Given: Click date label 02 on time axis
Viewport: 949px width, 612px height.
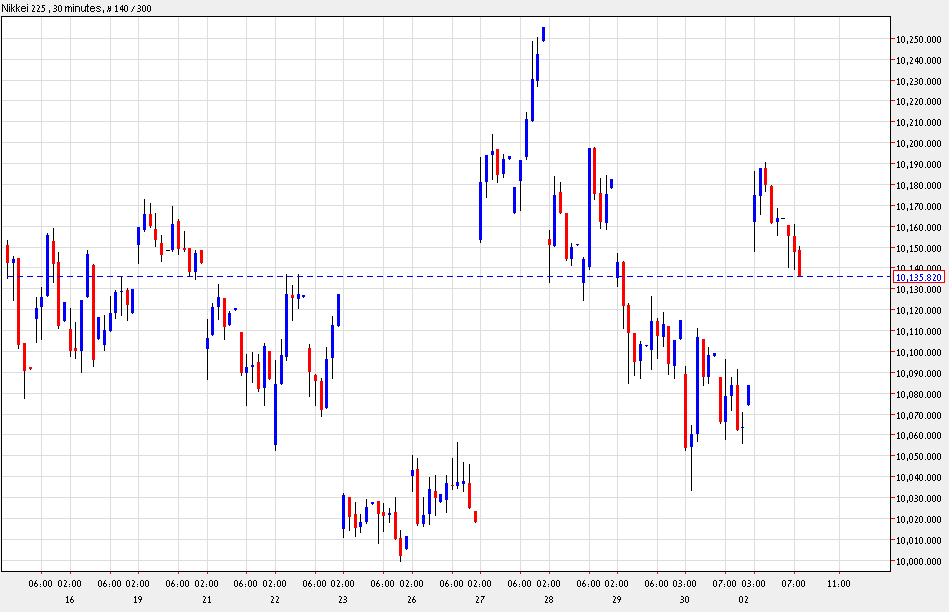Looking at the screenshot, I should [x=743, y=599].
